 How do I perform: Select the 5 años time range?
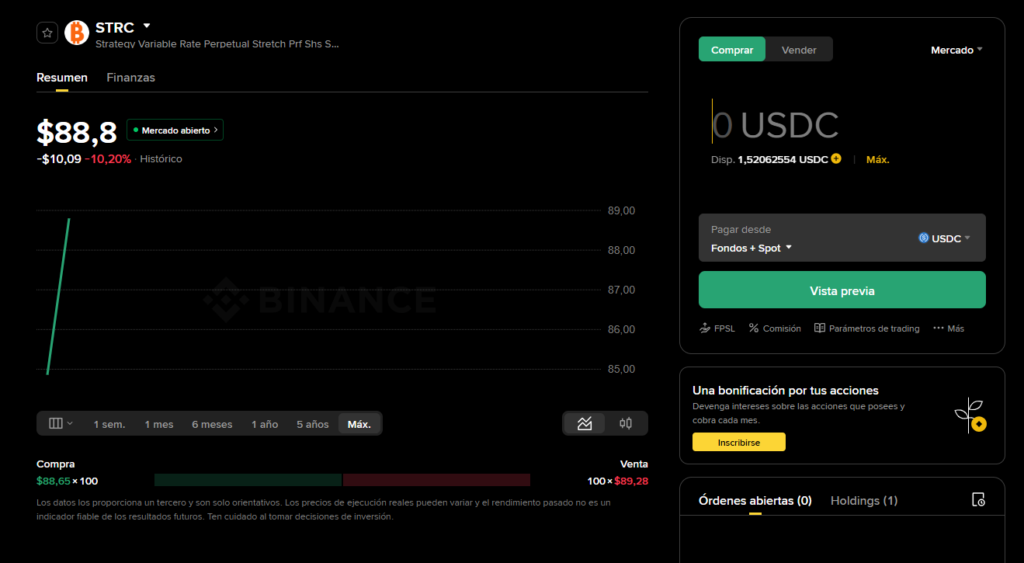[312, 425]
